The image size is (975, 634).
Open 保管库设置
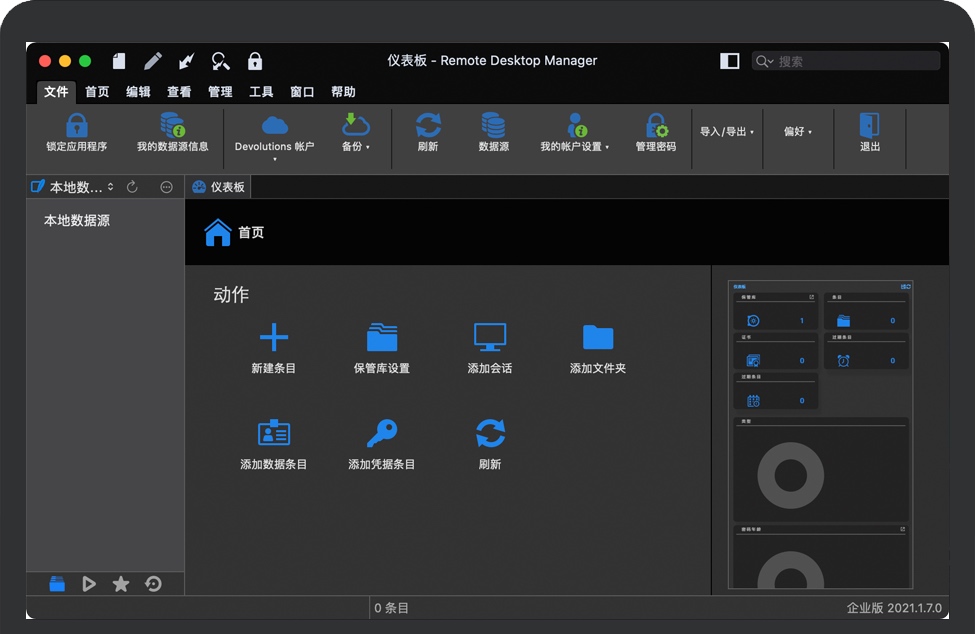(382, 345)
